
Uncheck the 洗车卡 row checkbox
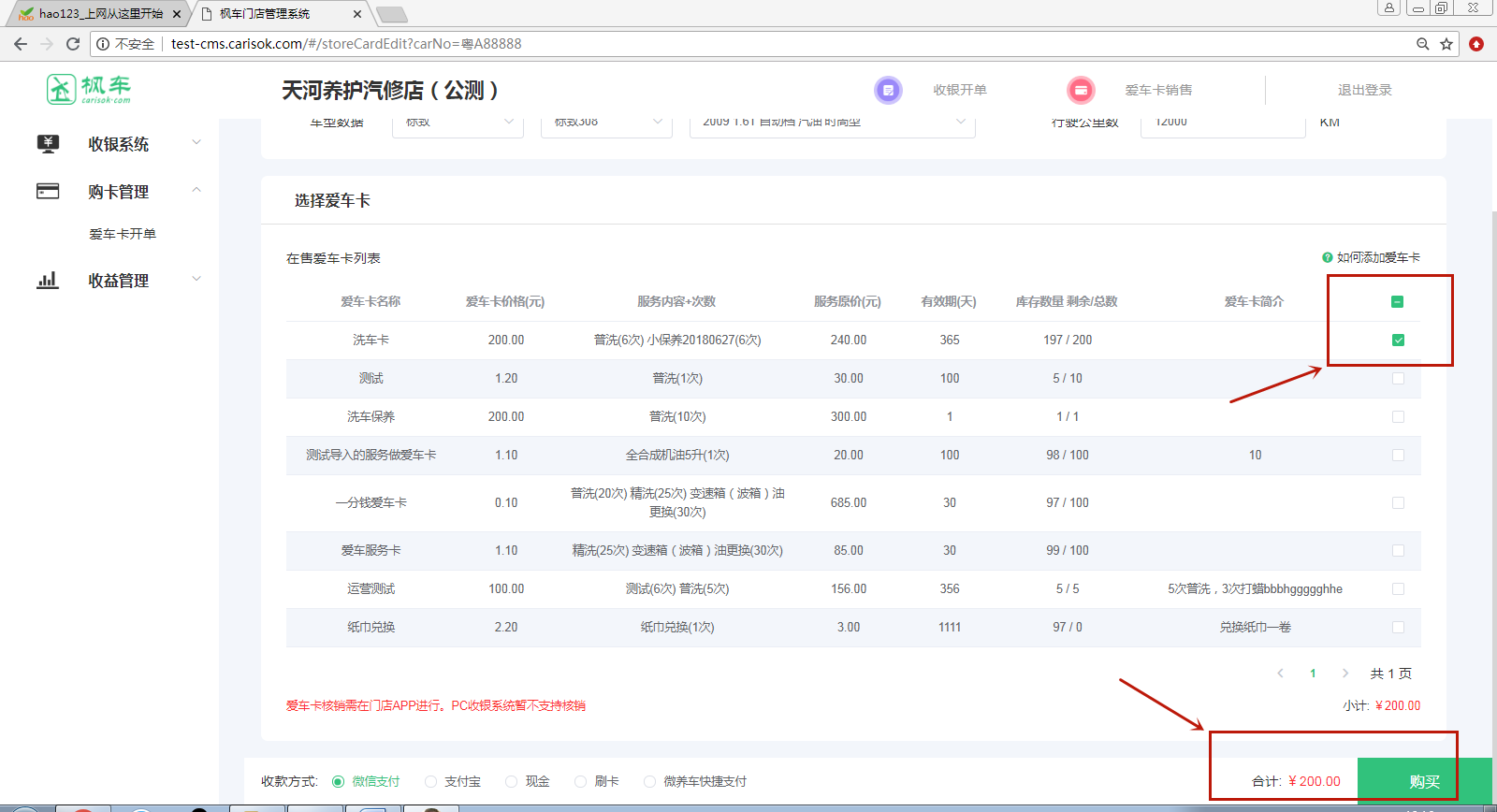pyautogui.click(x=1398, y=340)
